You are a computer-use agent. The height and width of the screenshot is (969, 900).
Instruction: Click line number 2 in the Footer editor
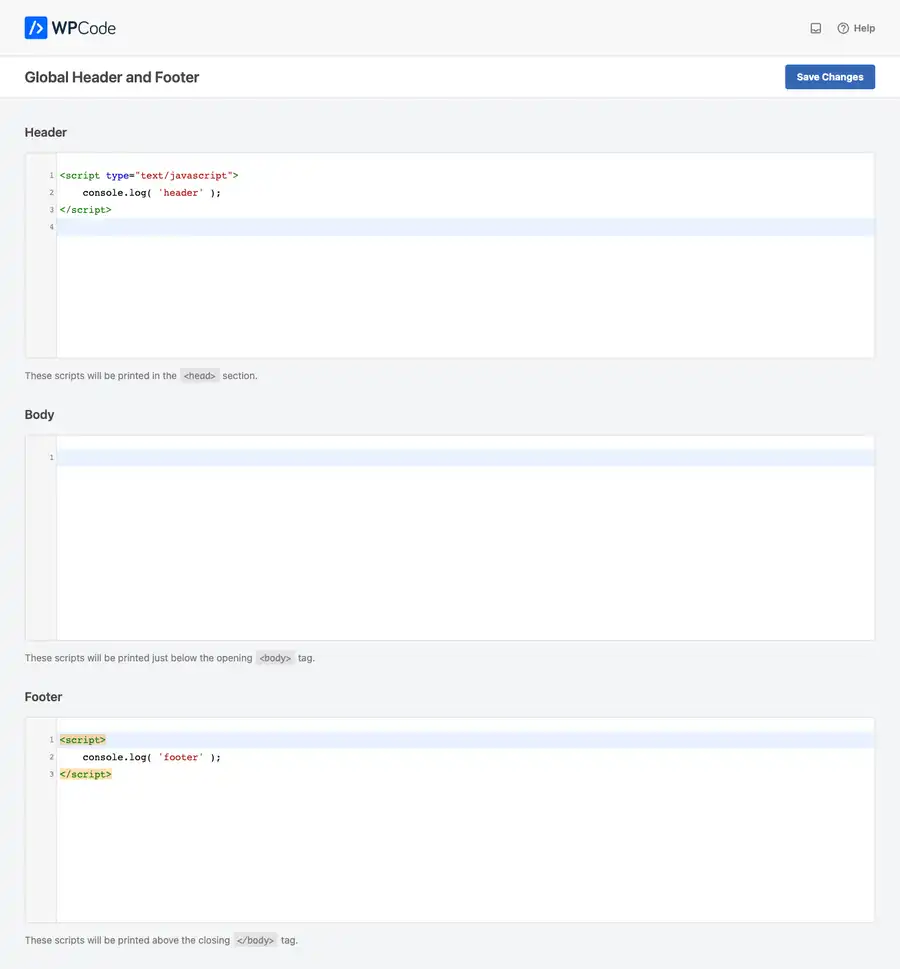coord(51,757)
